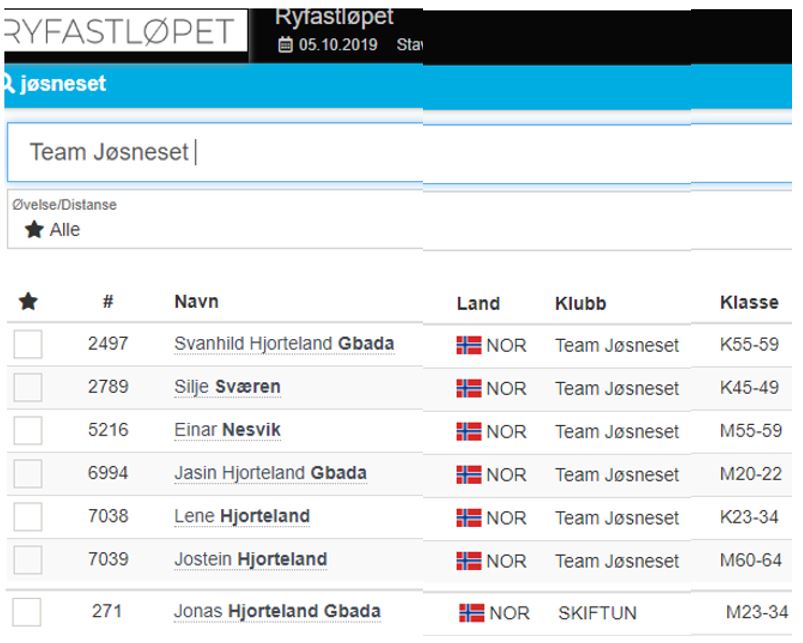Image resolution: width=803 pixels, height=643 pixels.
Task: Click the calendar icon beside 05.10.2019
Action: tap(285, 45)
